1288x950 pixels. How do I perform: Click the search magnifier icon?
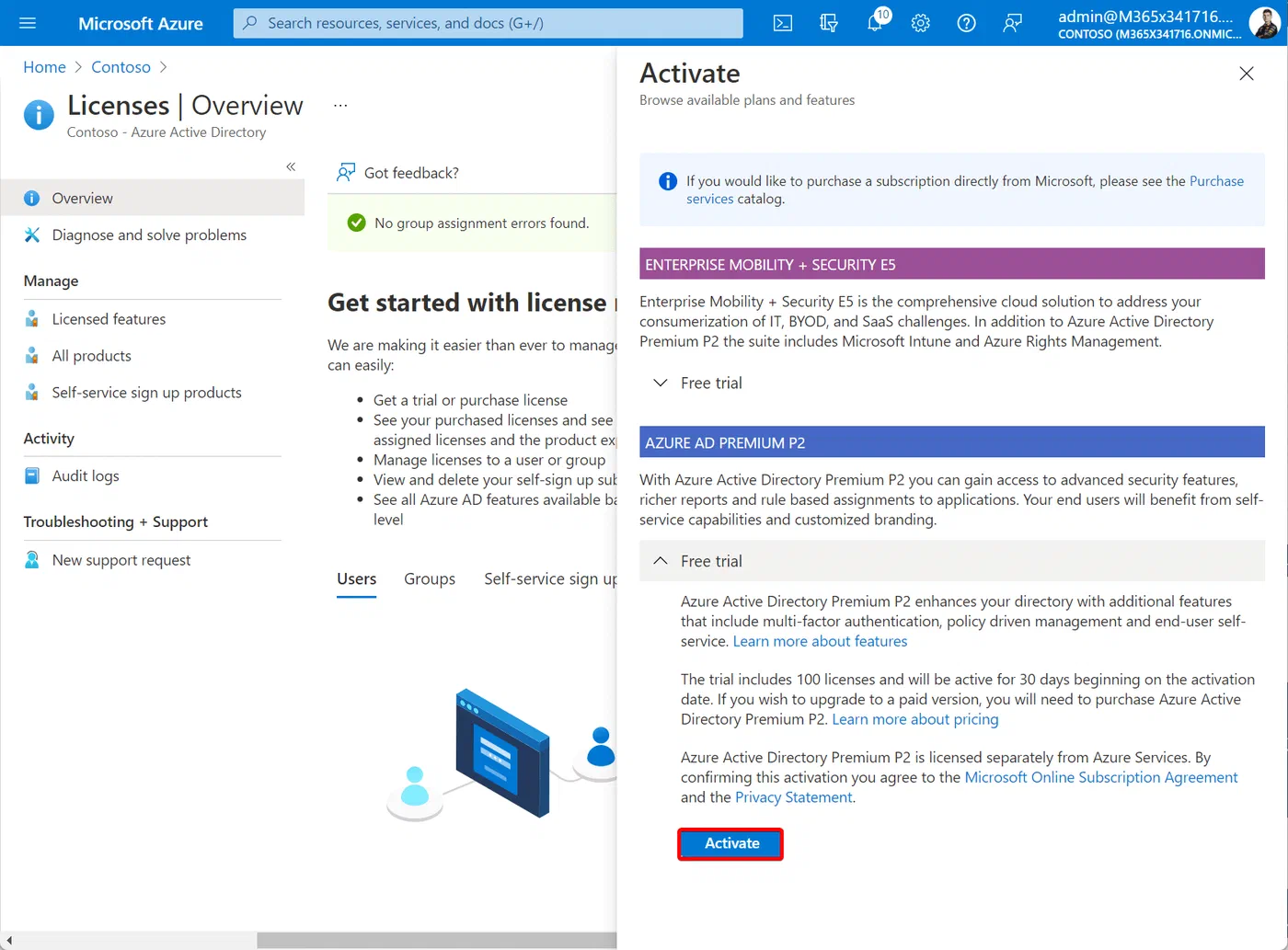point(250,23)
